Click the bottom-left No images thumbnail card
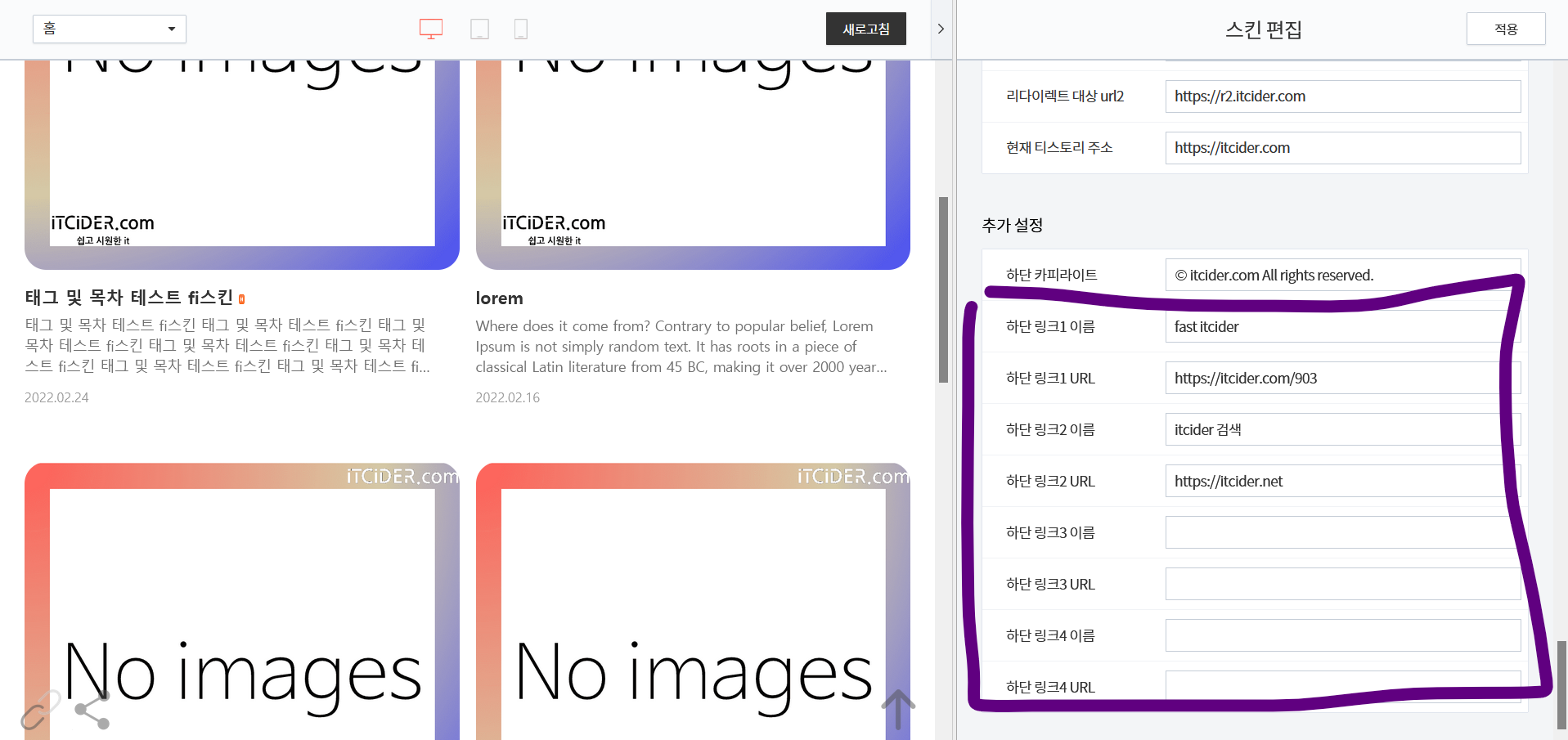The width and height of the screenshot is (1568, 740). [242, 602]
